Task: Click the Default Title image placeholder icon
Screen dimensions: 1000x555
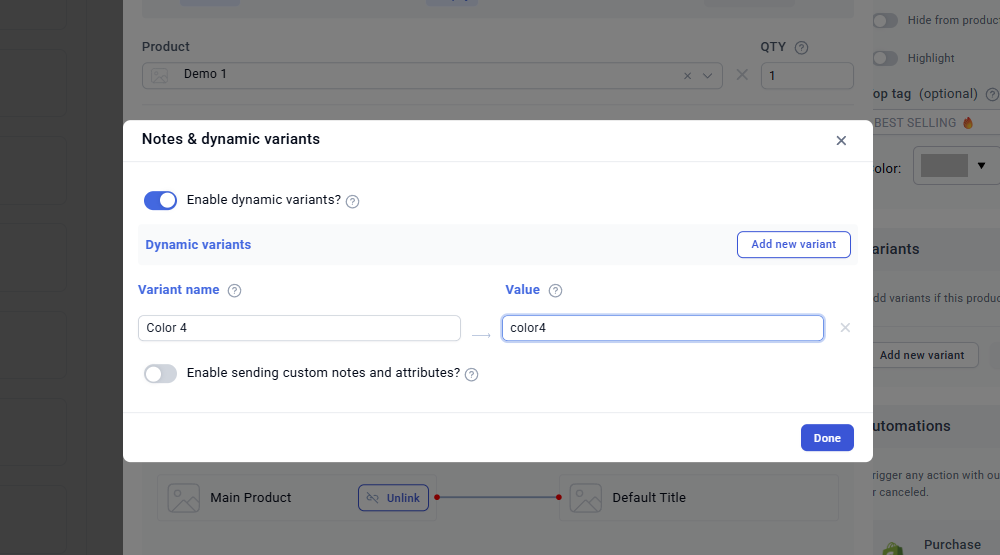Action: click(586, 498)
